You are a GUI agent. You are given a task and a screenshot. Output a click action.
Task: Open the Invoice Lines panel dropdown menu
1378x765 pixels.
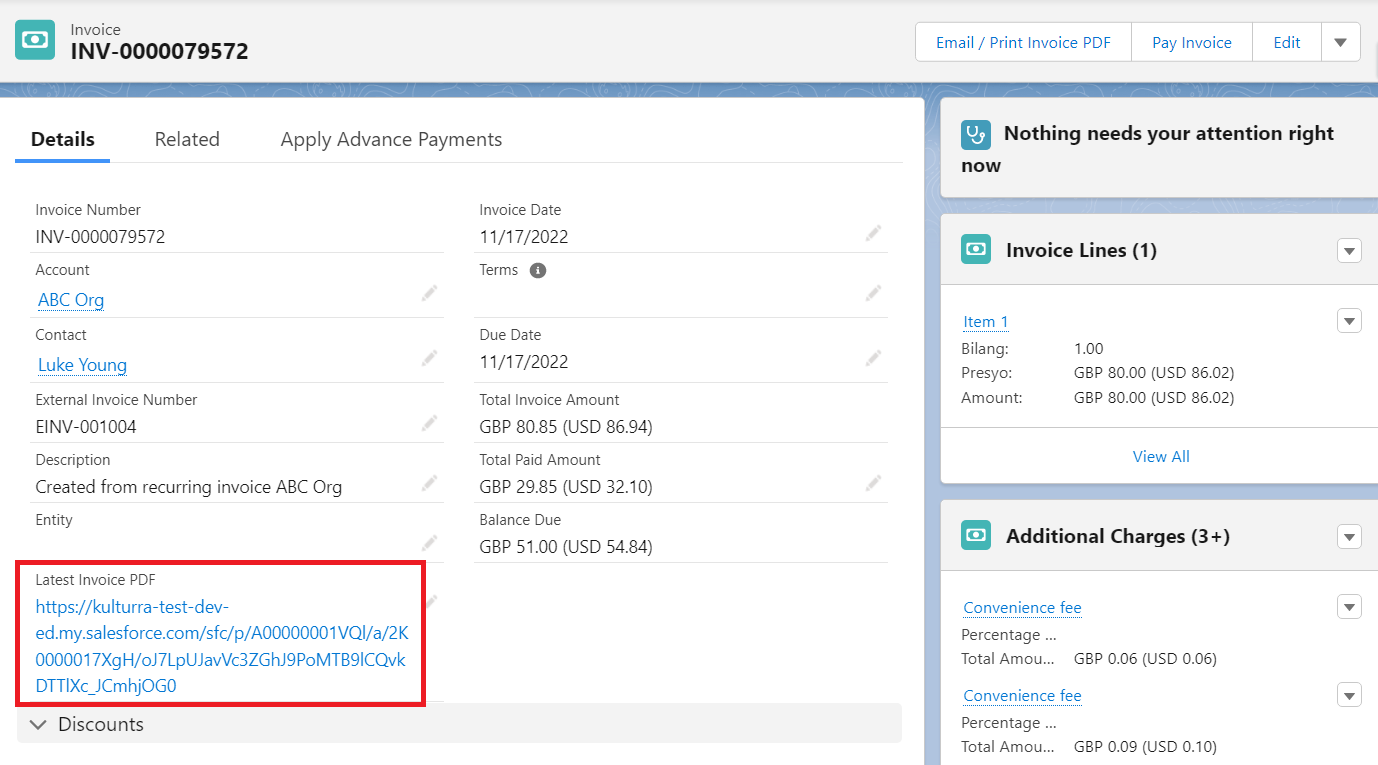pyautogui.click(x=1349, y=251)
